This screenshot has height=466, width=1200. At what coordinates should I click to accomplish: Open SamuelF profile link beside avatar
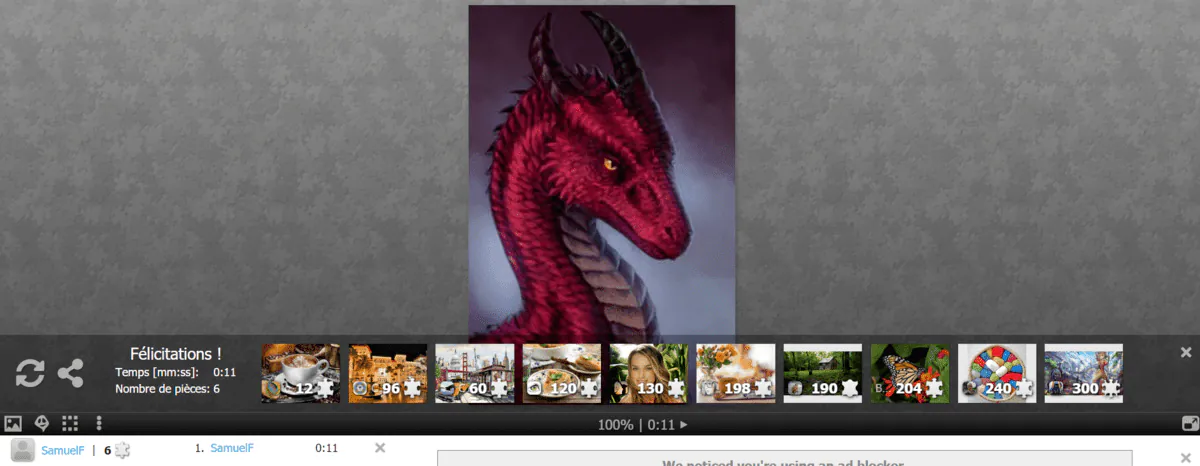pos(63,450)
